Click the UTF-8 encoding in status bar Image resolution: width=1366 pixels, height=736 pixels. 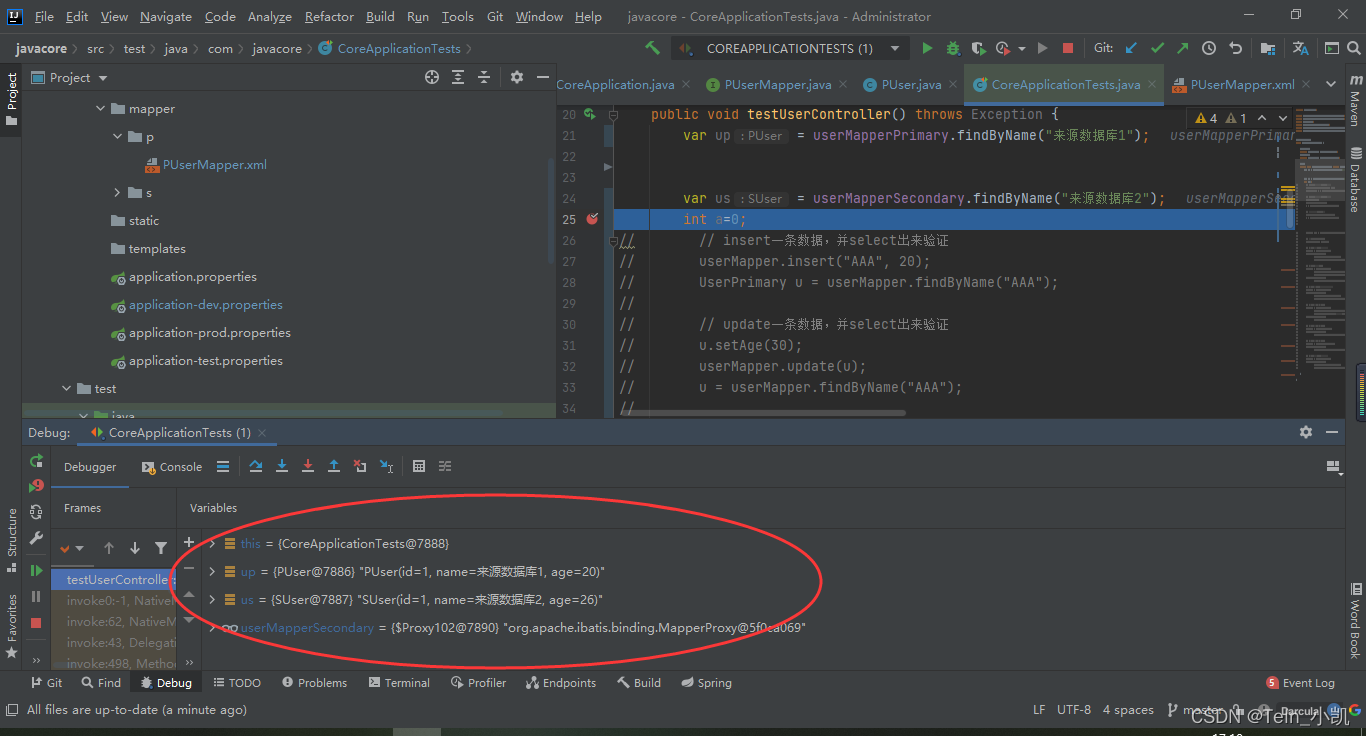pyautogui.click(x=1074, y=710)
